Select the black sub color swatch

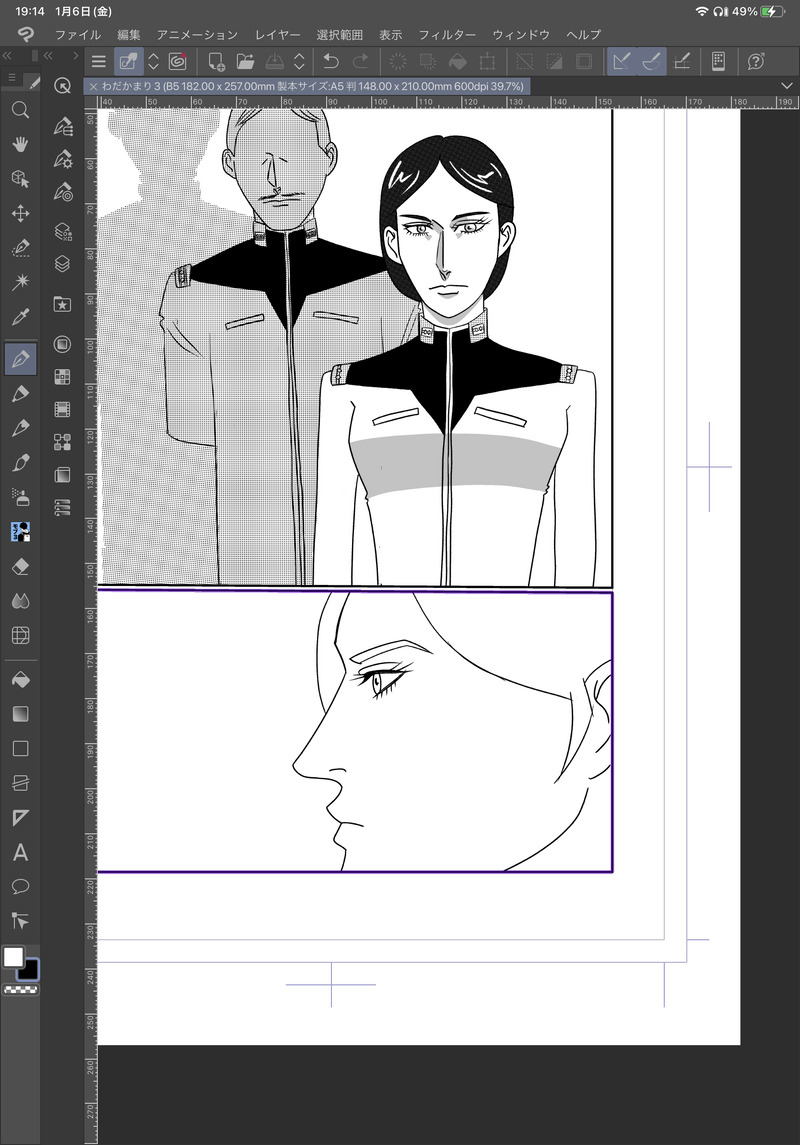click(x=29, y=970)
